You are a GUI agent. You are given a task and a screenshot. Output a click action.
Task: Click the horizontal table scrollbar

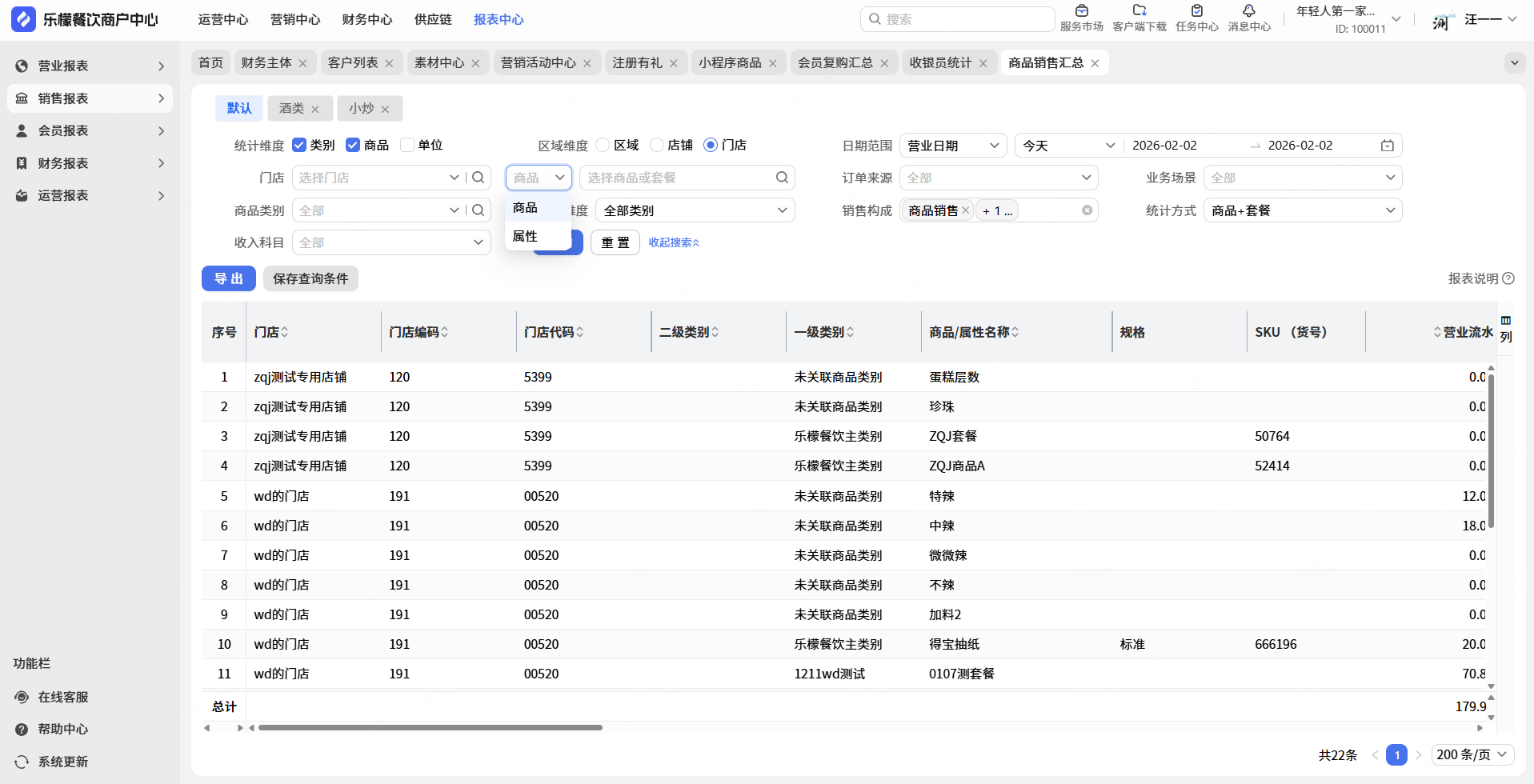point(430,727)
